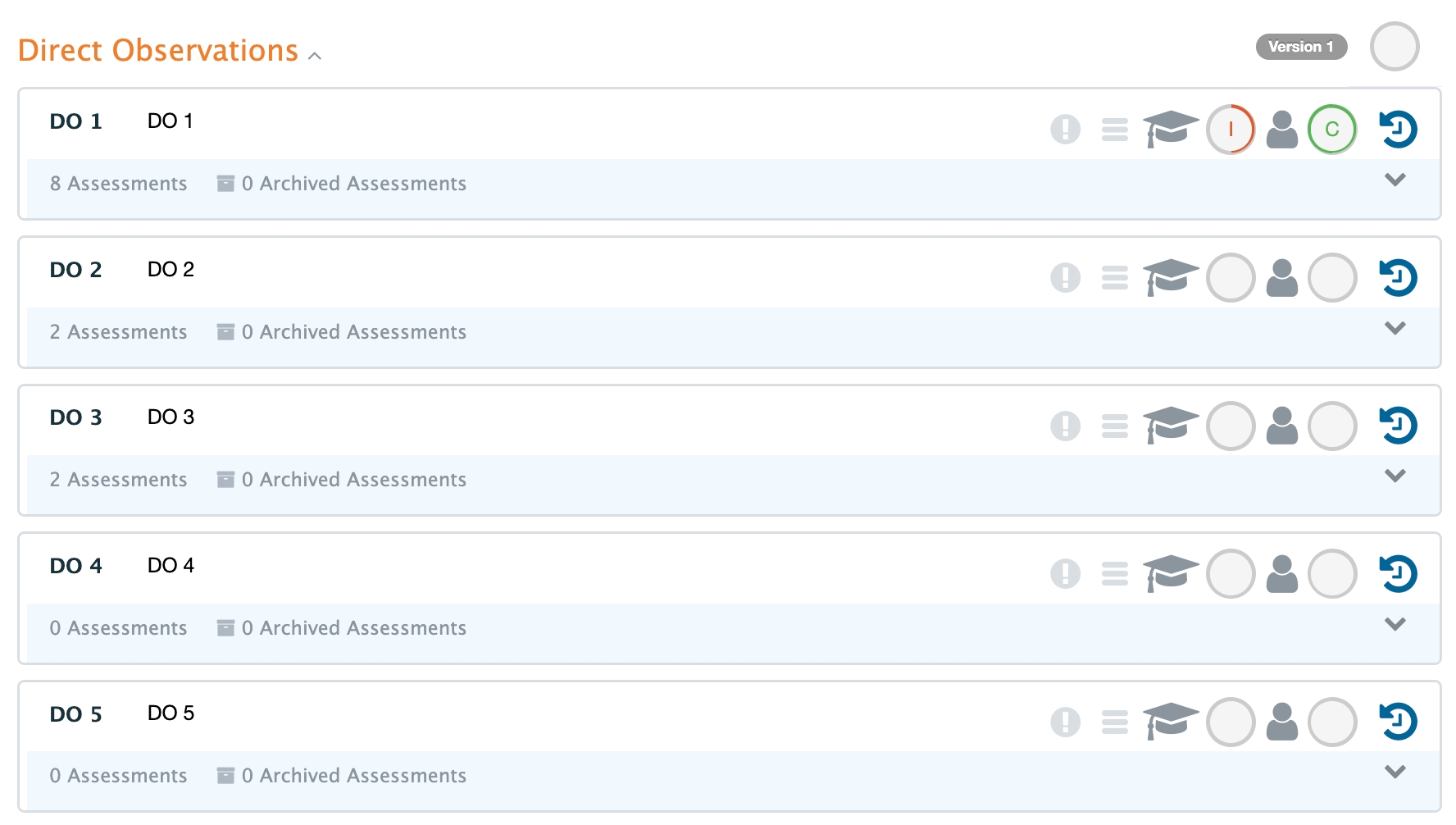Toggle the red I status circle for DO 1
The width and height of the screenshot is (1456, 825).
pos(1231,130)
